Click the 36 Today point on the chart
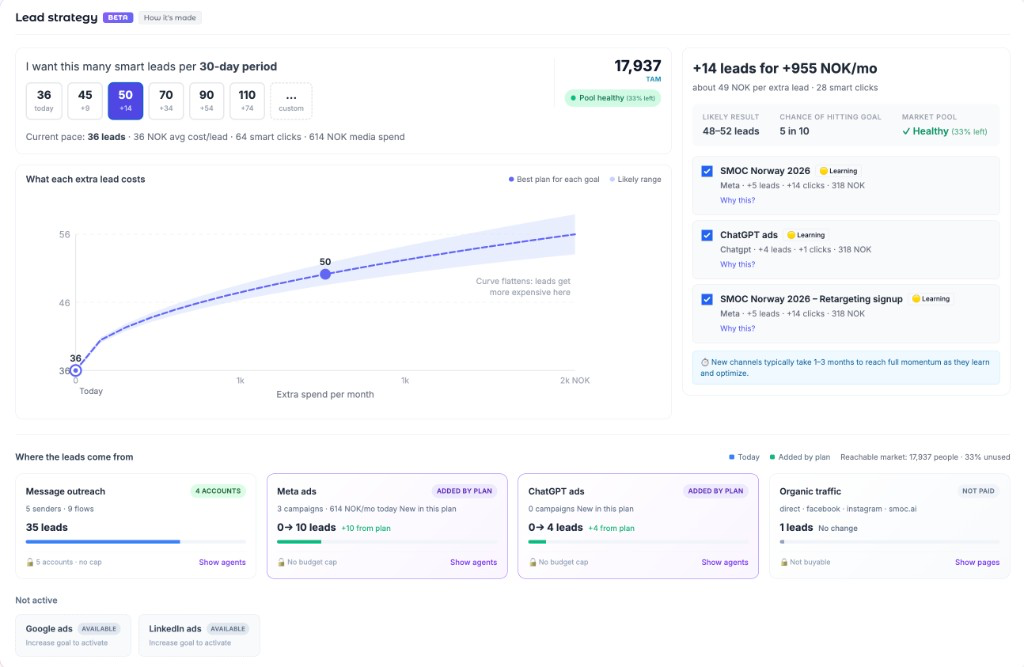The height and width of the screenshot is (667, 1024). point(76,370)
